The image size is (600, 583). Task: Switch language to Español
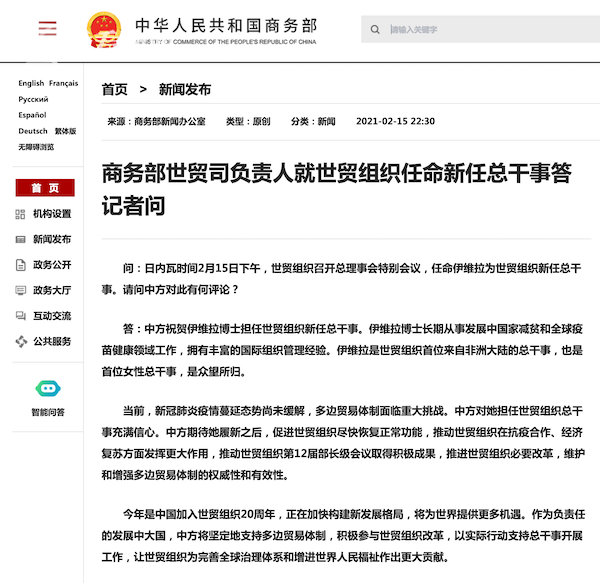[32, 115]
